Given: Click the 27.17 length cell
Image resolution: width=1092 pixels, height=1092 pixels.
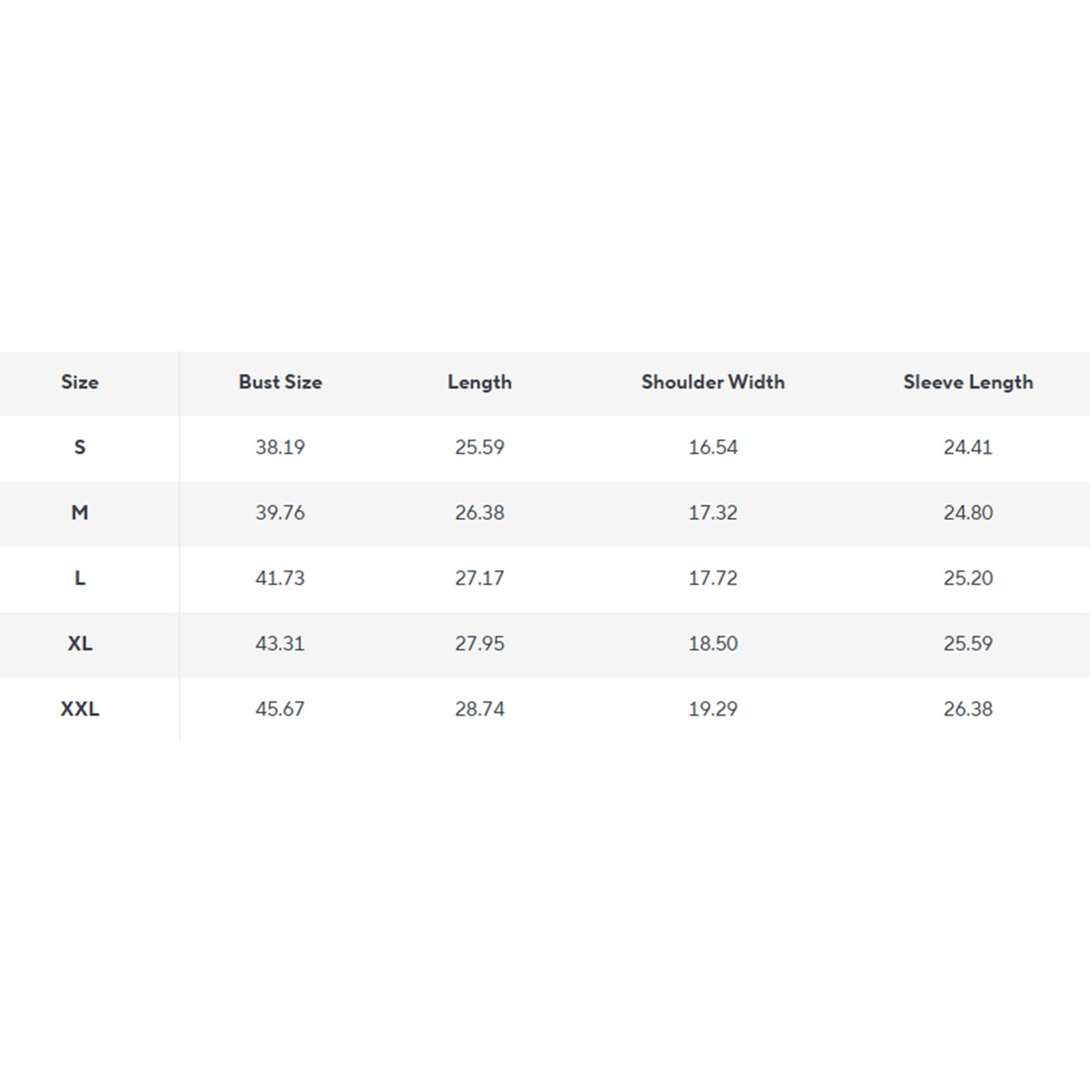Looking at the screenshot, I should pos(480,578).
